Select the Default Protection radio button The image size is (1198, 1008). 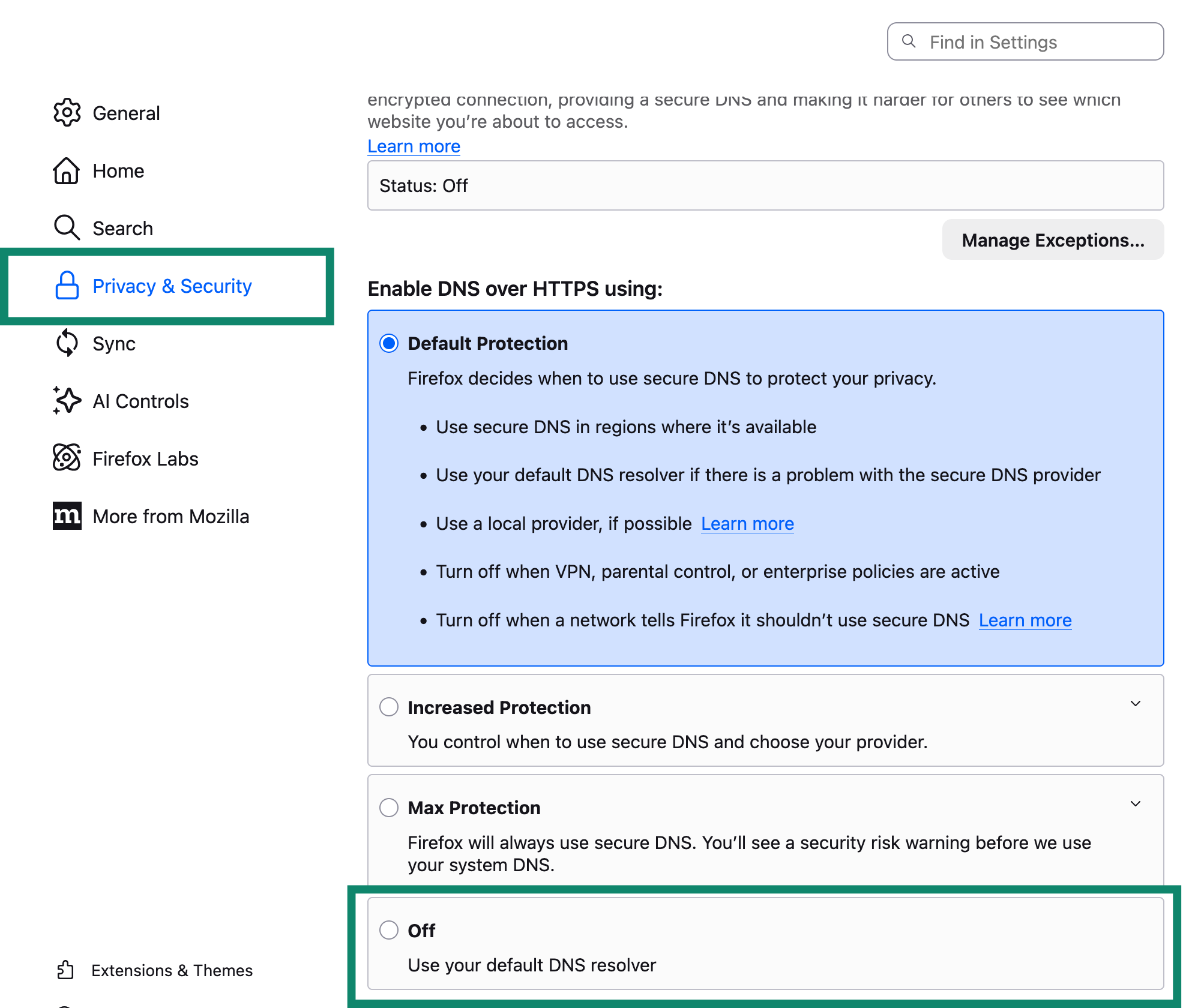tap(389, 343)
